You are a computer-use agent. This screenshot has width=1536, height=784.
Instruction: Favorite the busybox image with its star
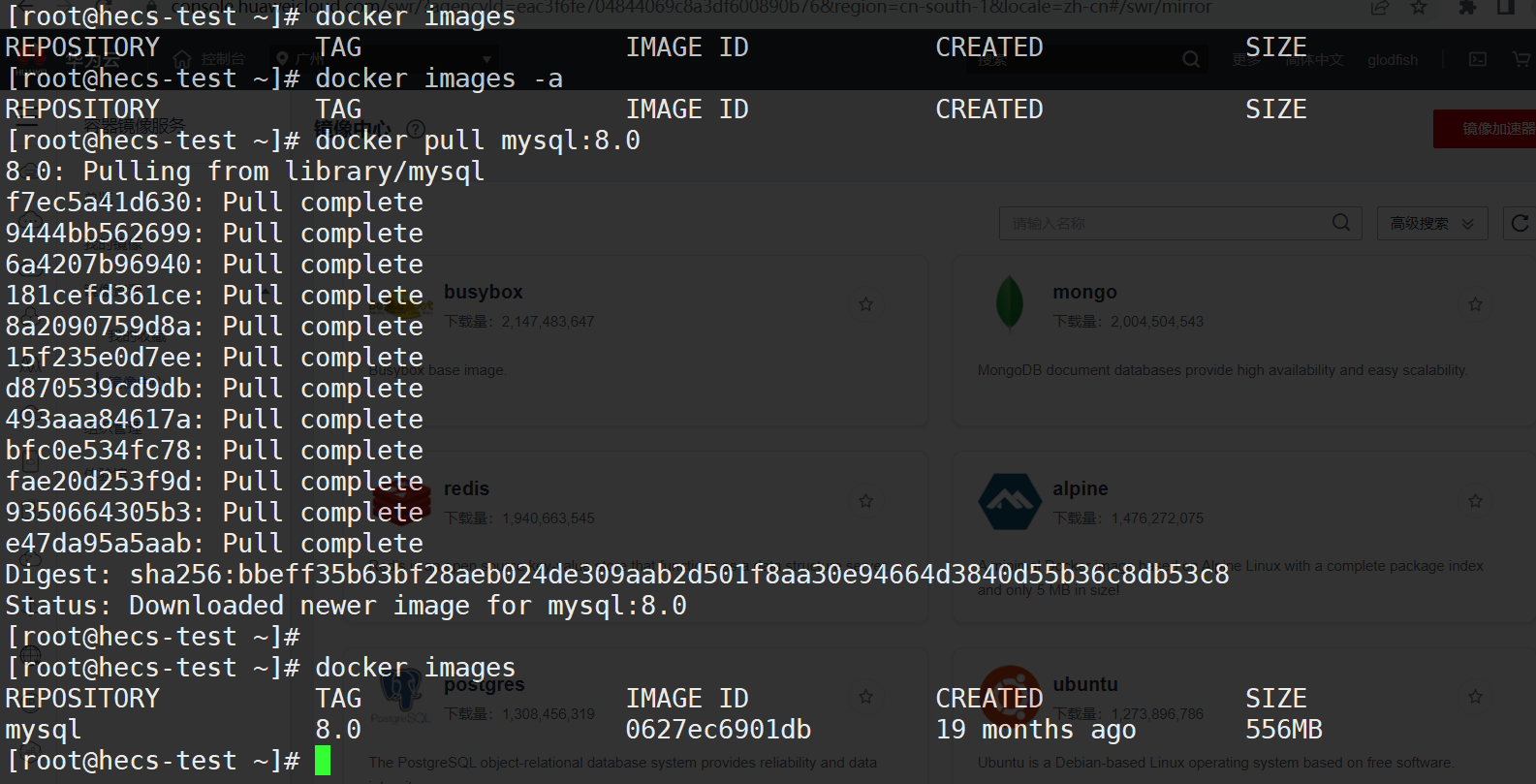(865, 304)
